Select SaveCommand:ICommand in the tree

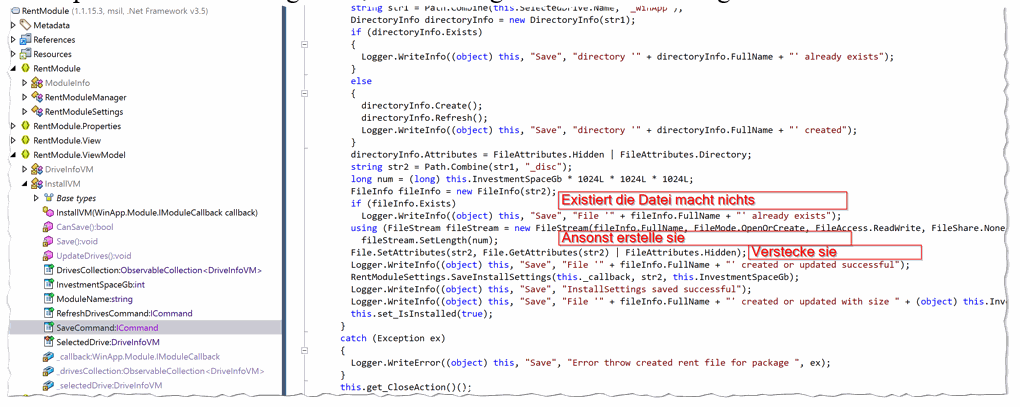tap(107, 328)
